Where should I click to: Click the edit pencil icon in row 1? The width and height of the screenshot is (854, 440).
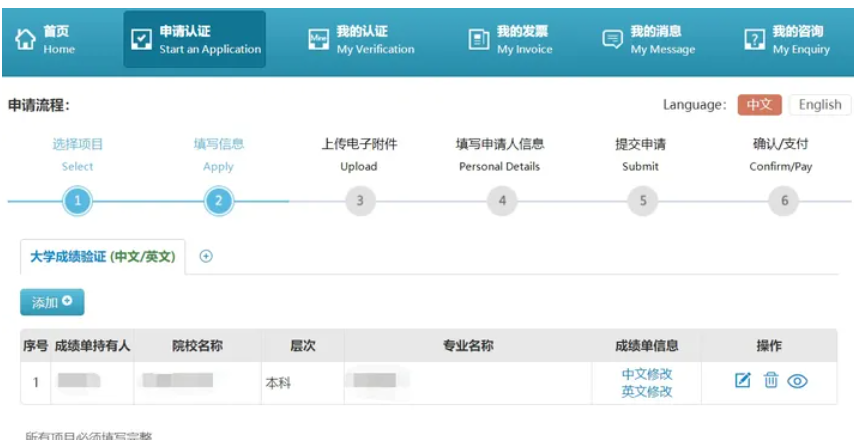tap(743, 380)
